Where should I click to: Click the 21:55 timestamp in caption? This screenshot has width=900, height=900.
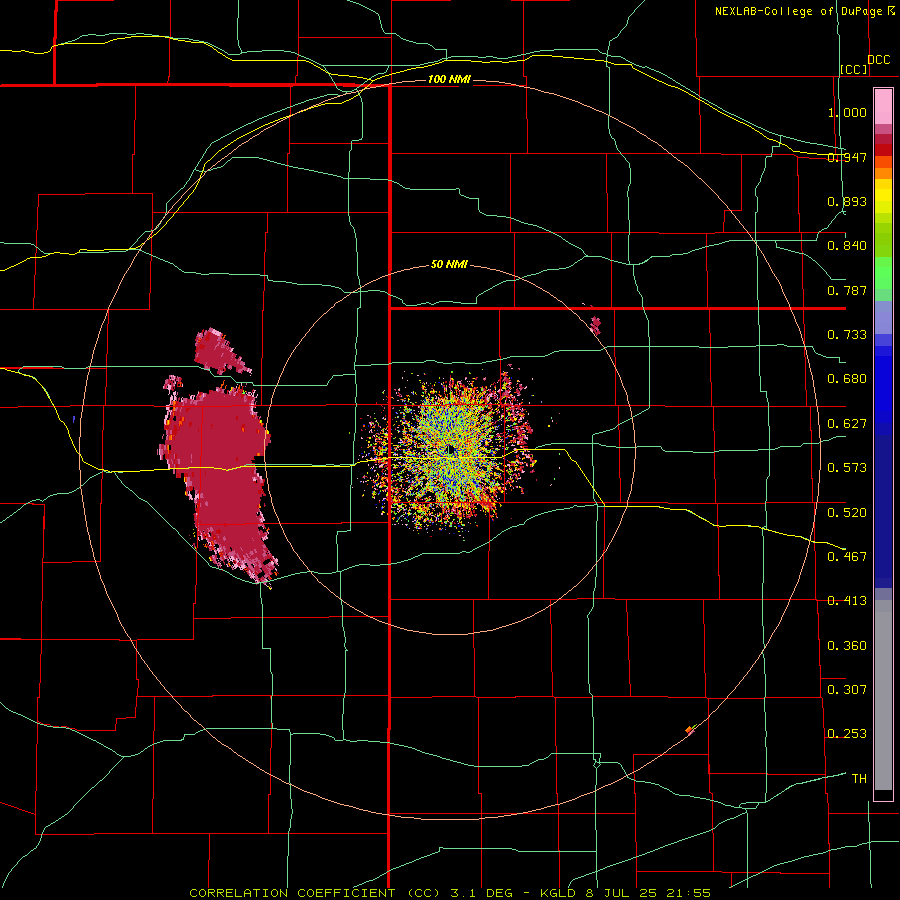tap(688, 893)
